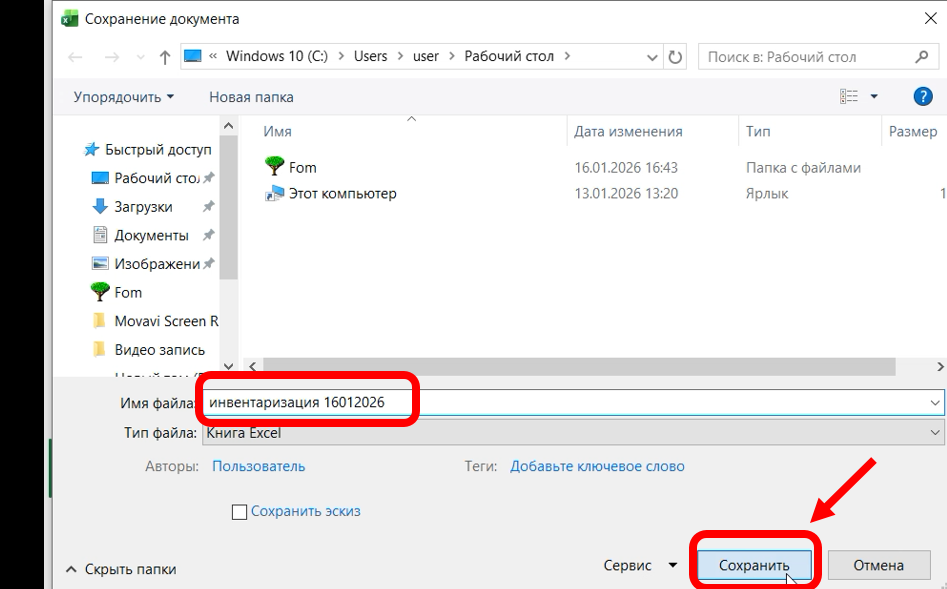This screenshot has height=589, width=947.
Task: Click the Новая папка button
Action: pyautogui.click(x=251, y=97)
